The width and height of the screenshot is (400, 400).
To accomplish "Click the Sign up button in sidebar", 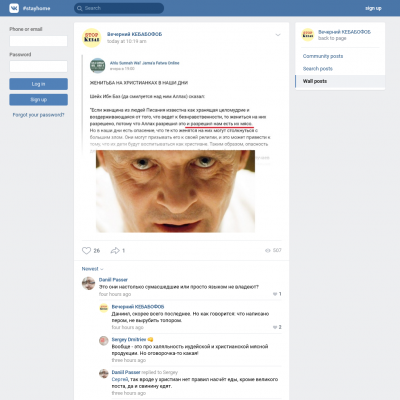I will click(38, 100).
